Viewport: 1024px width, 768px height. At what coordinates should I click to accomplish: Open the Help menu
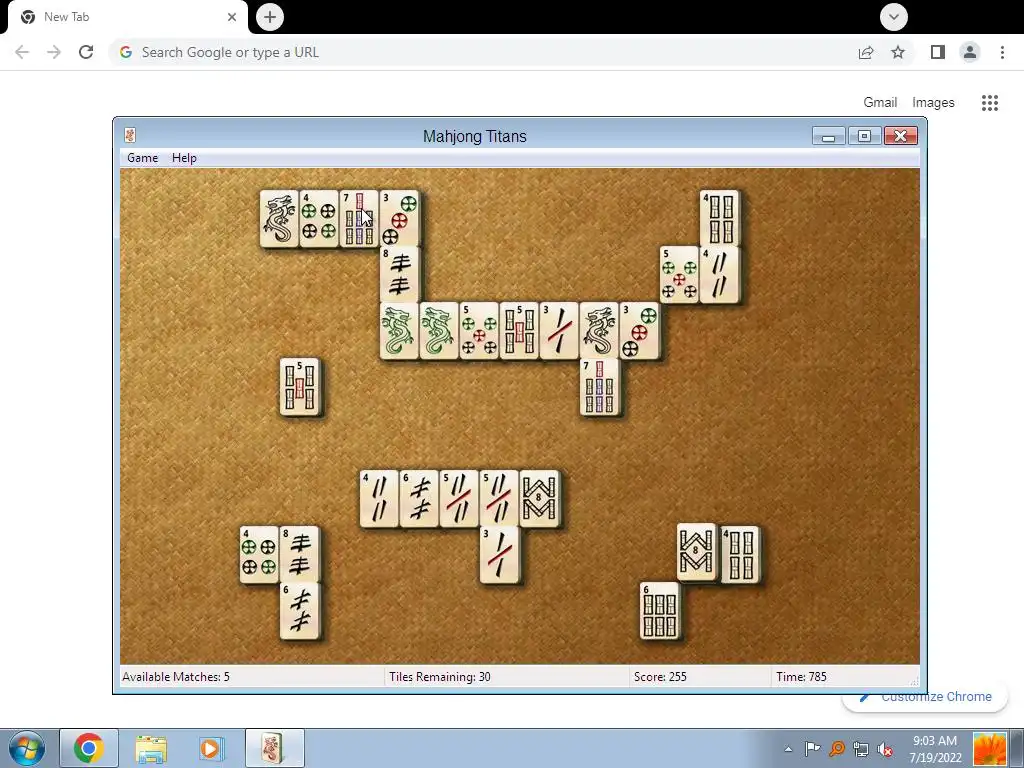point(184,158)
